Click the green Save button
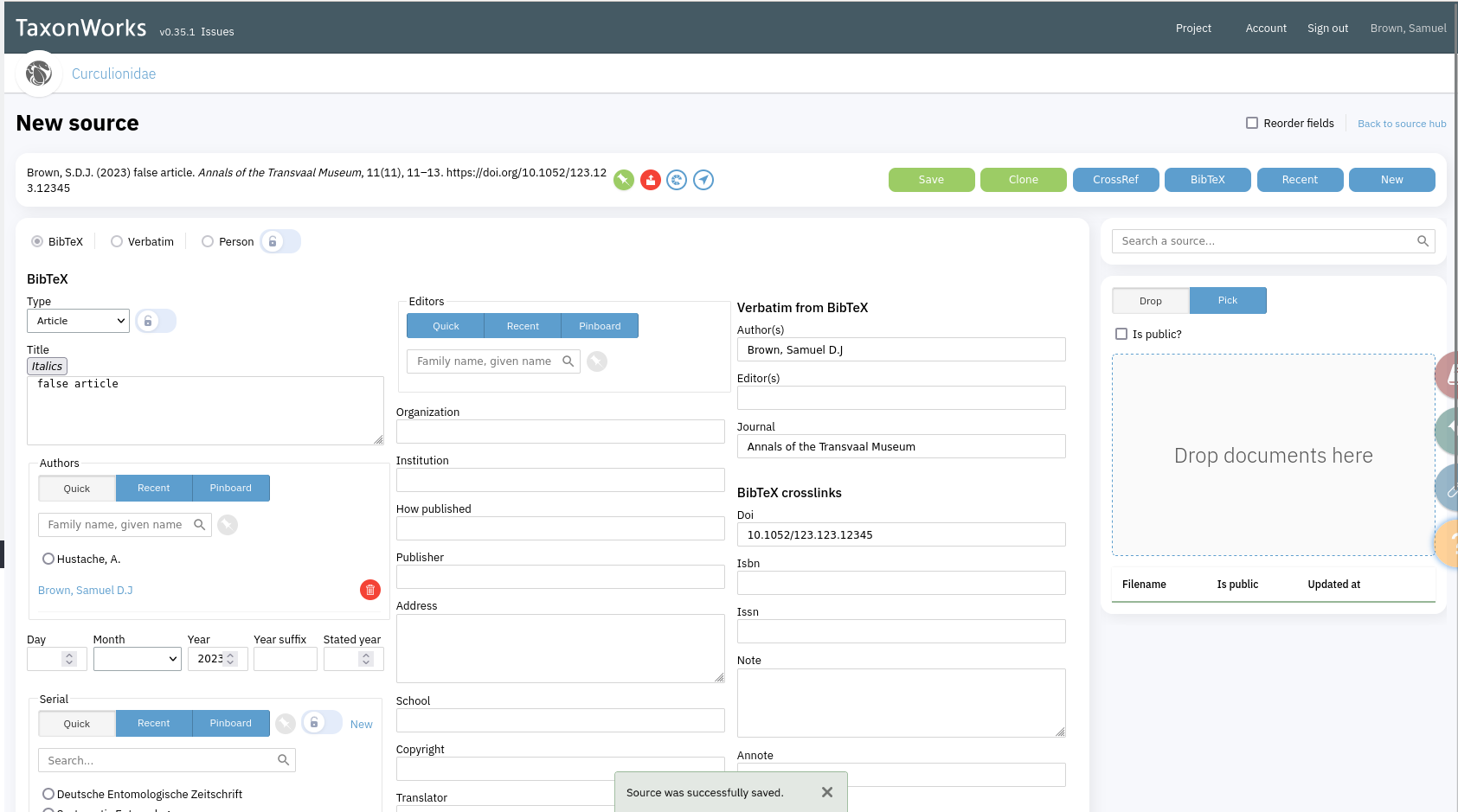 [x=931, y=180]
